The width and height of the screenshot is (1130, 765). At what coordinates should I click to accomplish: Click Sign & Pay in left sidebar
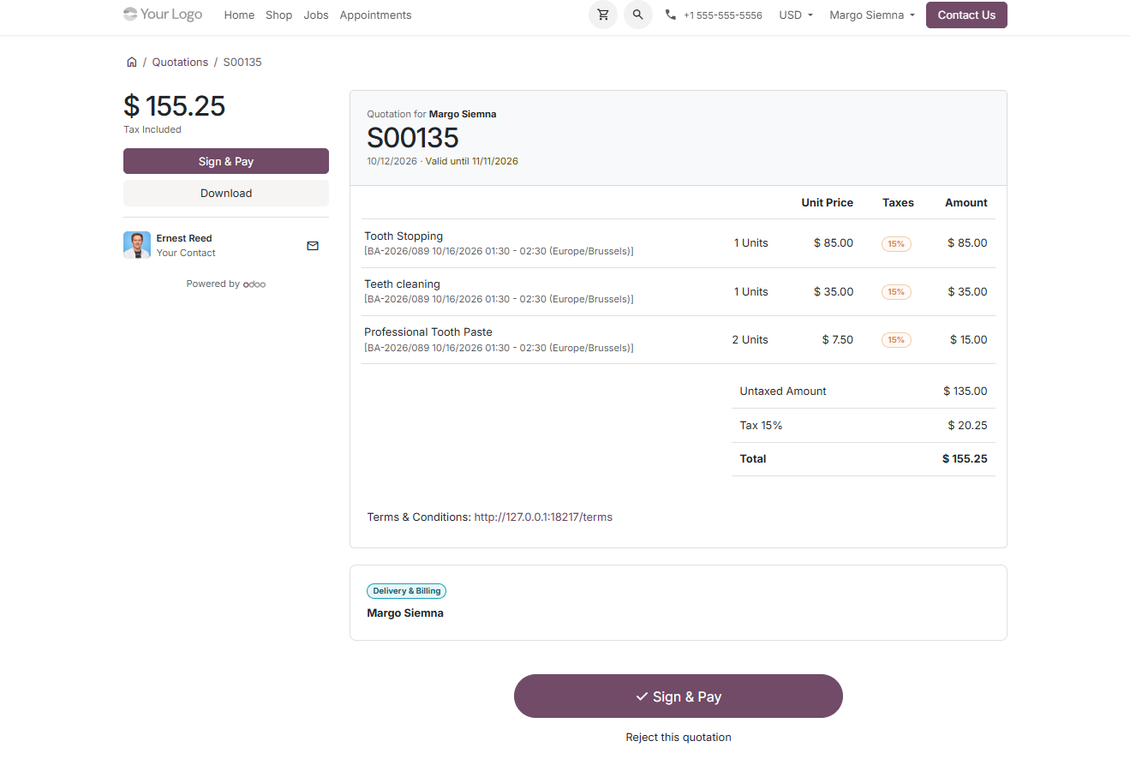(x=226, y=161)
